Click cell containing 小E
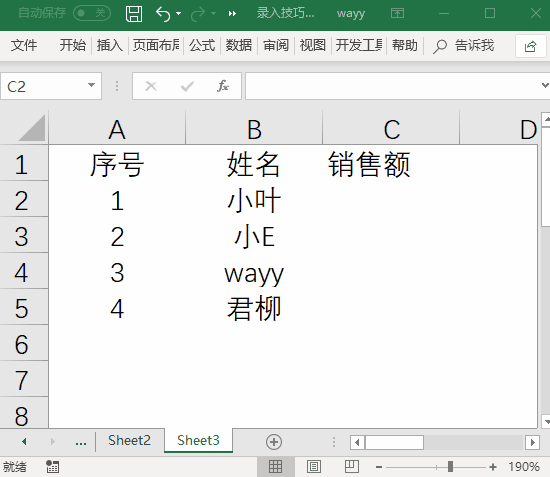This screenshot has width=550, height=477. click(254, 236)
